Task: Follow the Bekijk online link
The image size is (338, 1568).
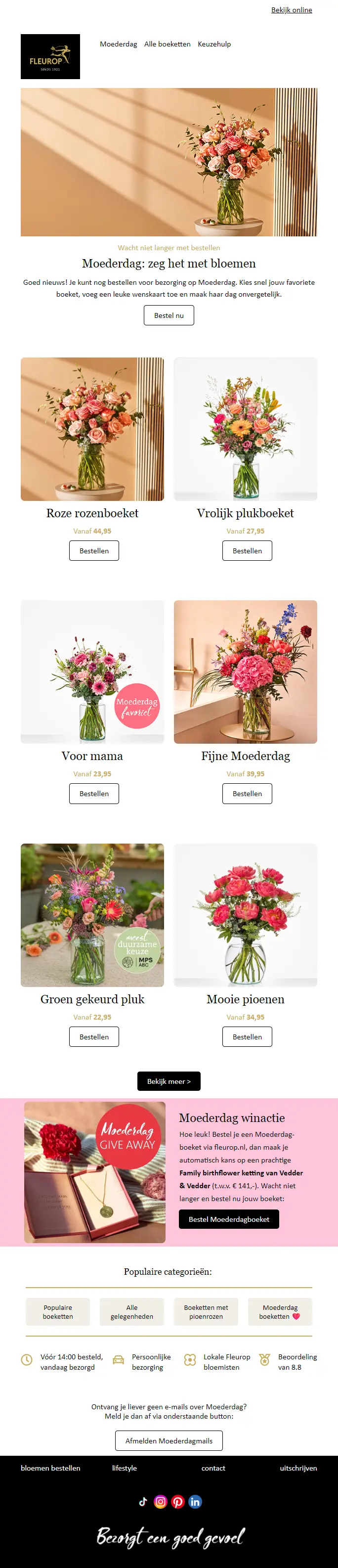Action: click(x=292, y=10)
